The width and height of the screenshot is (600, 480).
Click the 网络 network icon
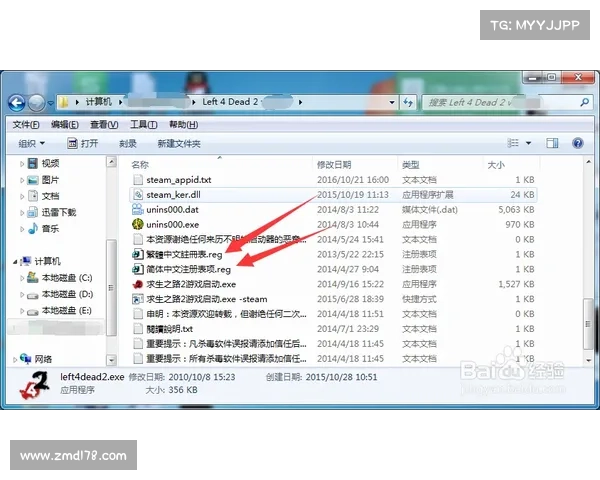26,359
